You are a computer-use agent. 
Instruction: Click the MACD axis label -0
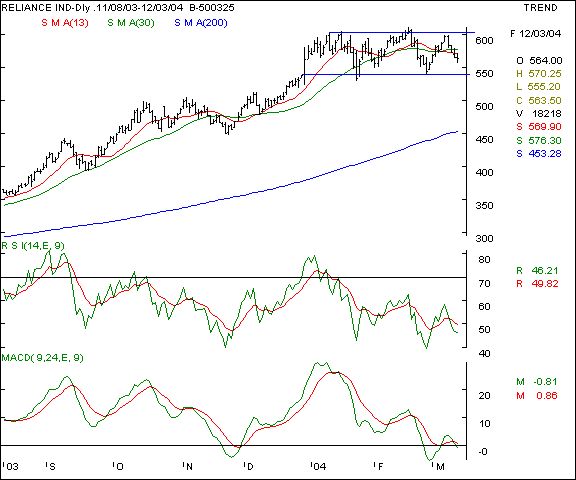(483, 452)
